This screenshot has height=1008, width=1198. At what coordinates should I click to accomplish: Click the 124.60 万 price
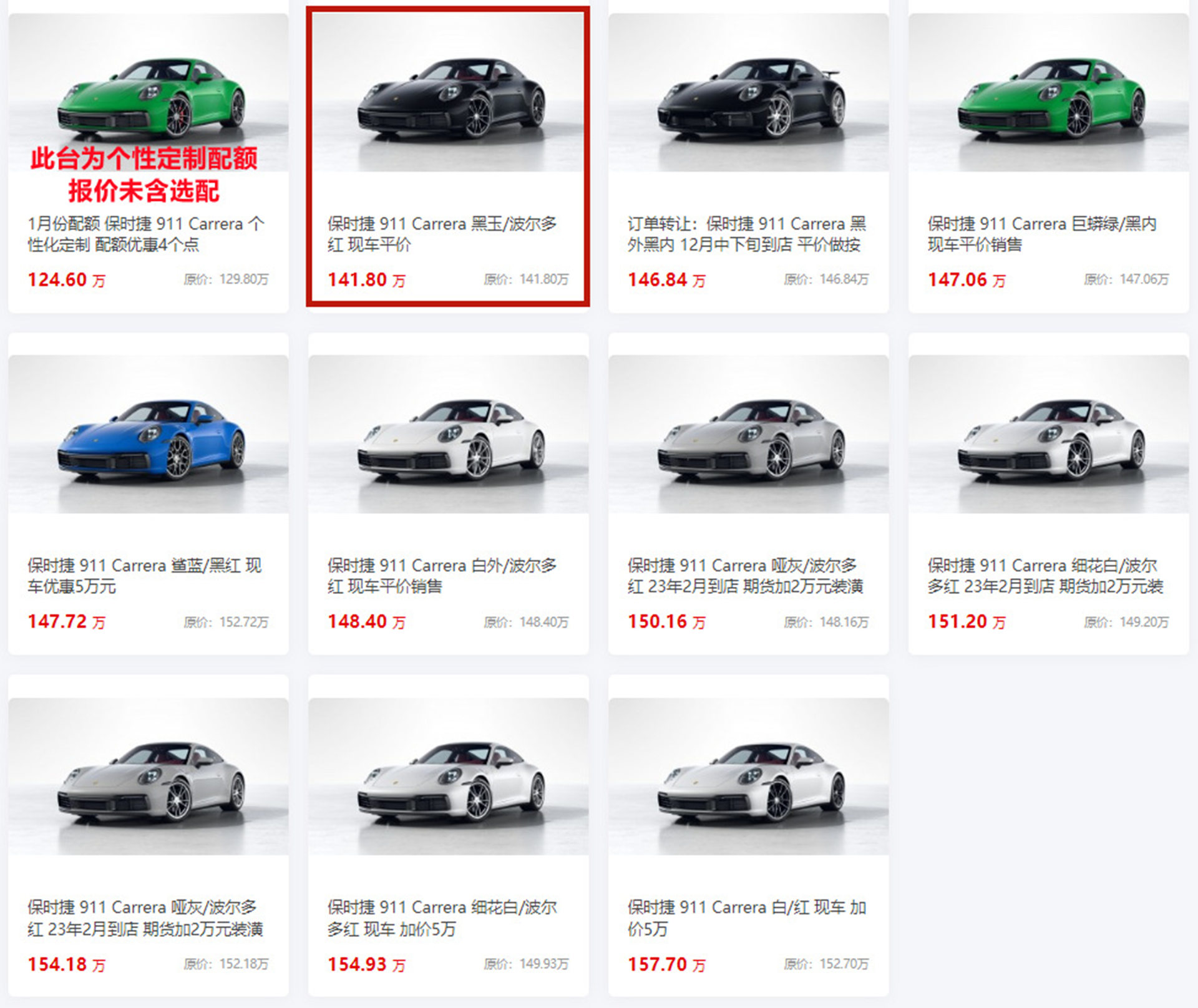[67, 280]
